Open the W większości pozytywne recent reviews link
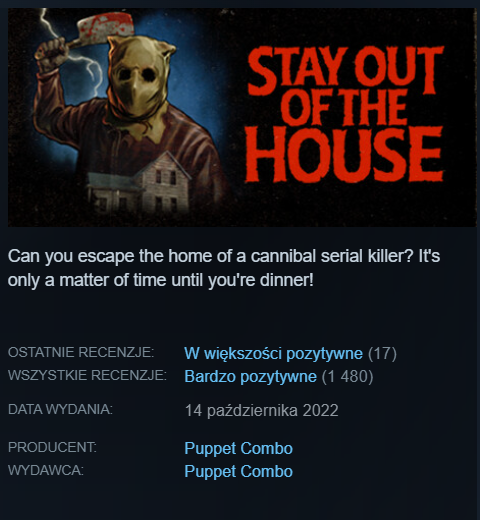Screen dimensions: 480x520 273,353
